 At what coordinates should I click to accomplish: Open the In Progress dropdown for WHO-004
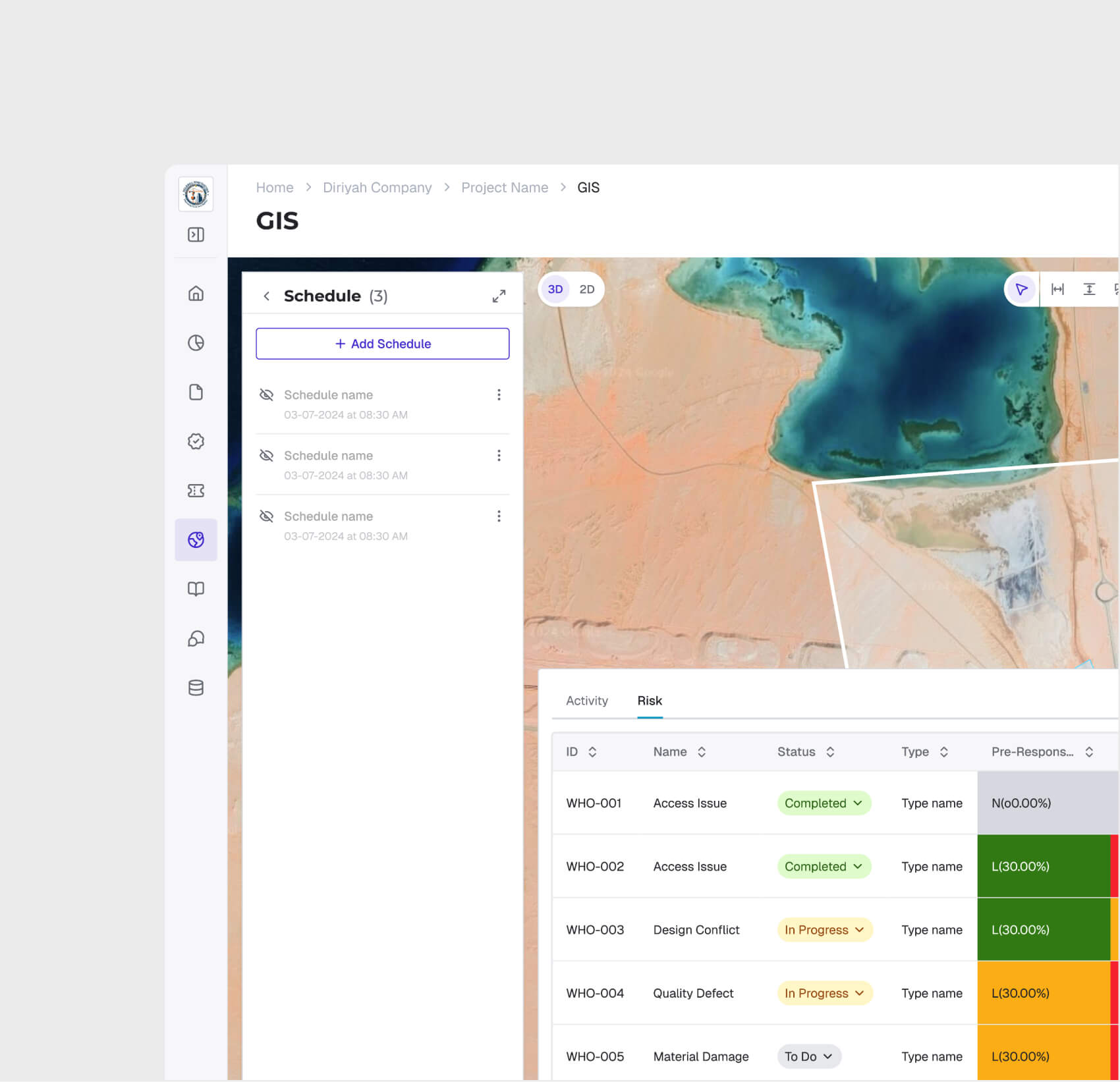(824, 993)
